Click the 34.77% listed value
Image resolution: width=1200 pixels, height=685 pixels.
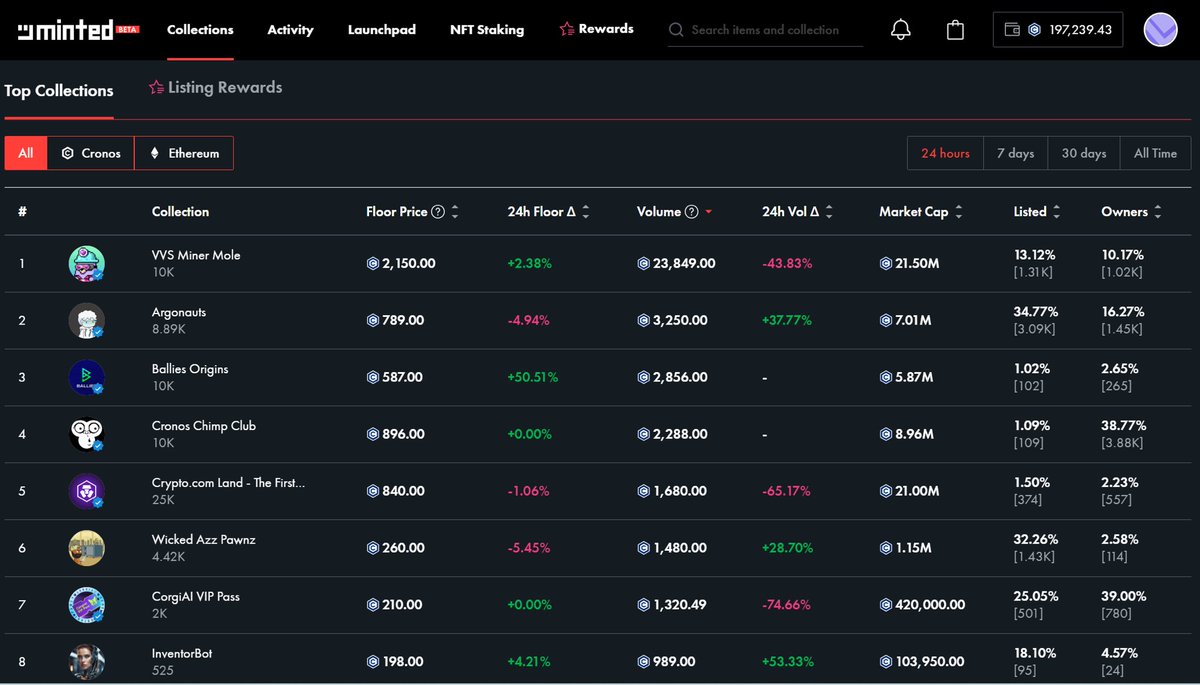pos(1035,312)
